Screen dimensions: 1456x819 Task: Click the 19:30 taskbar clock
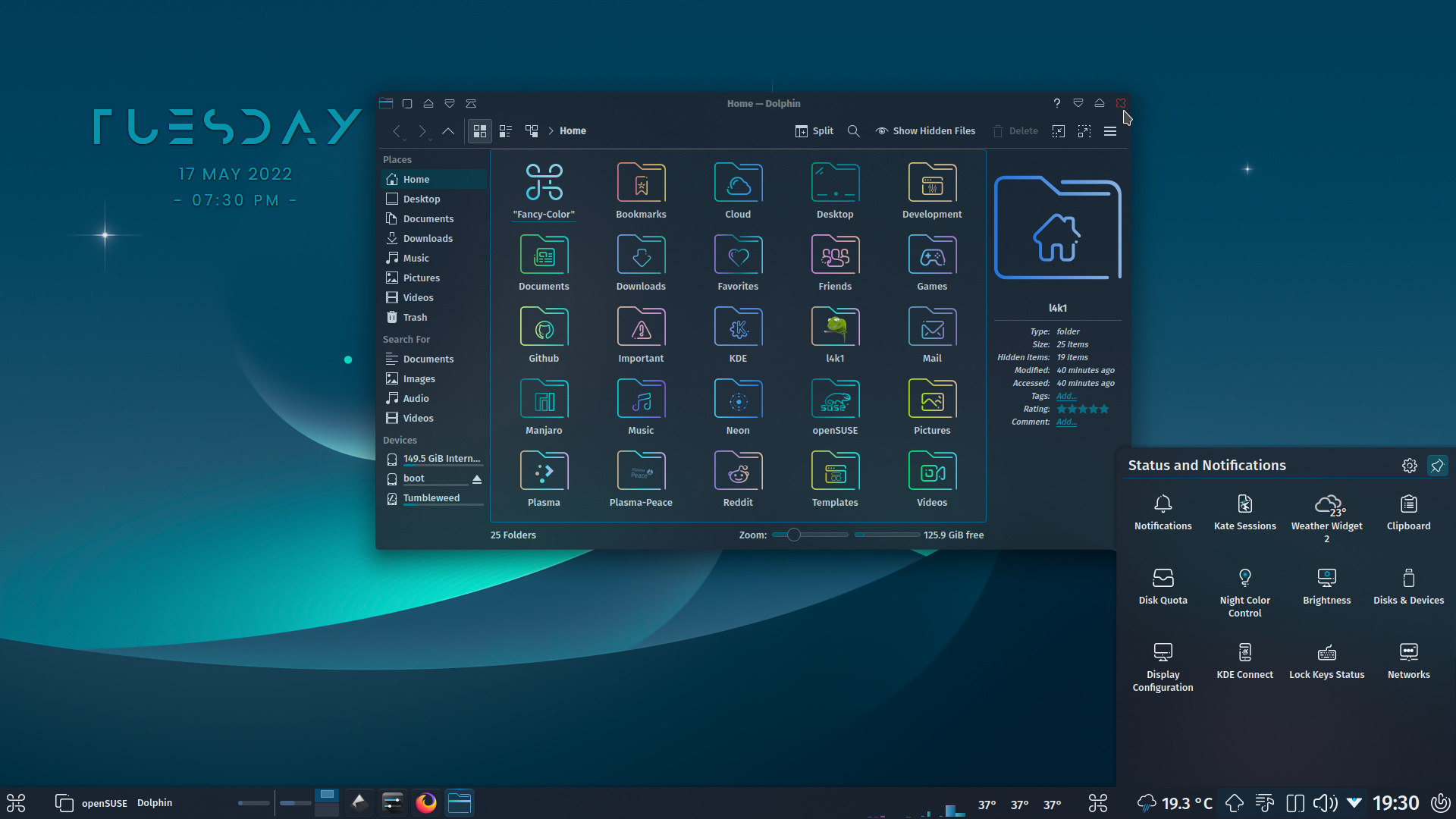tap(1395, 803)
